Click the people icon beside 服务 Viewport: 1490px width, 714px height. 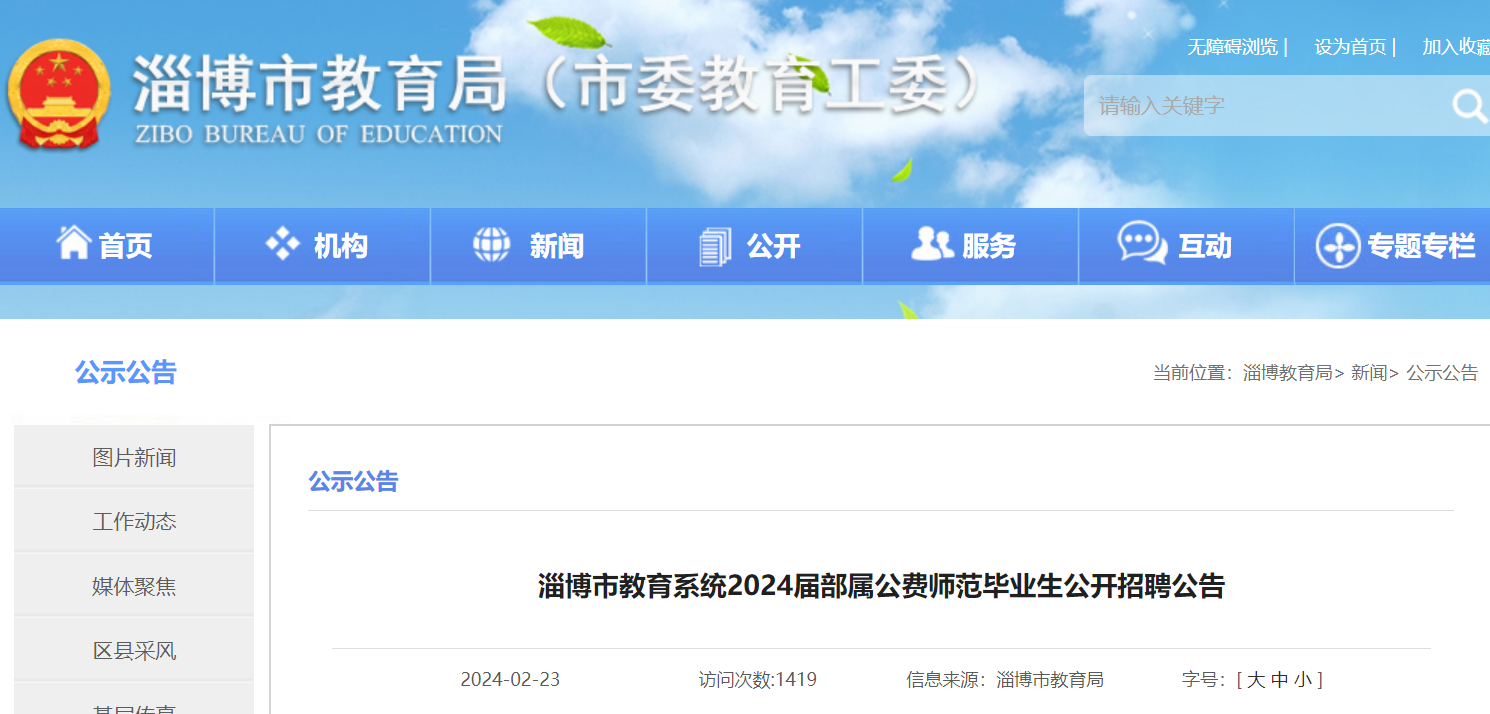[932, 243]
